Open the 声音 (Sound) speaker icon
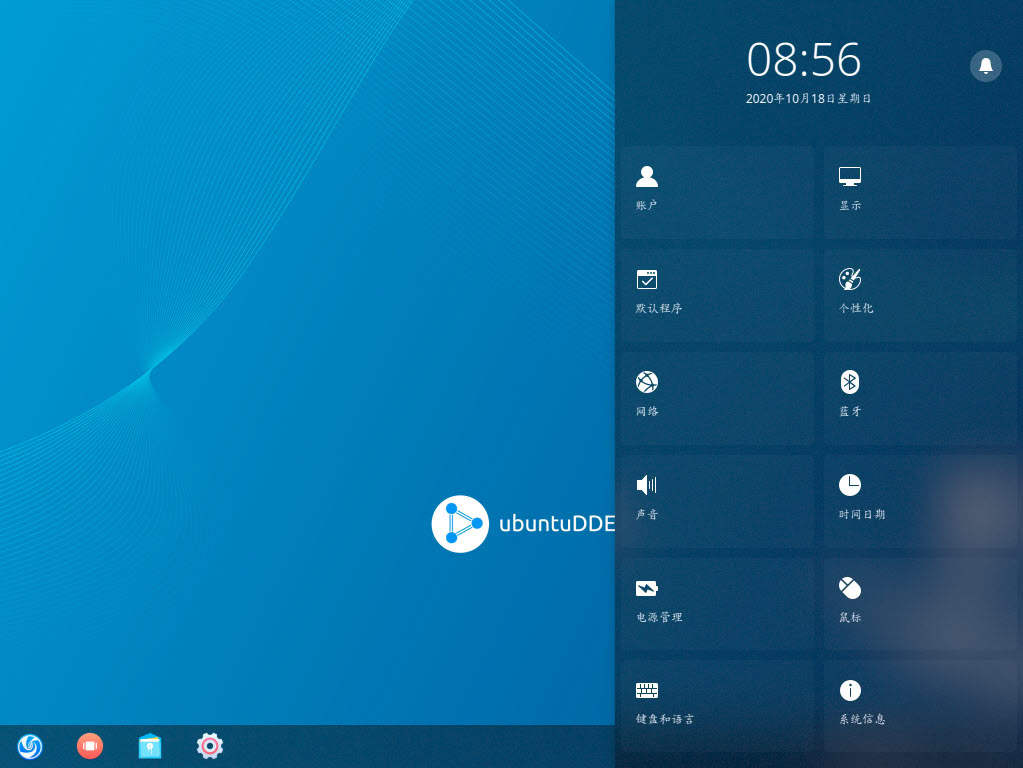 [x=647, y=485]
